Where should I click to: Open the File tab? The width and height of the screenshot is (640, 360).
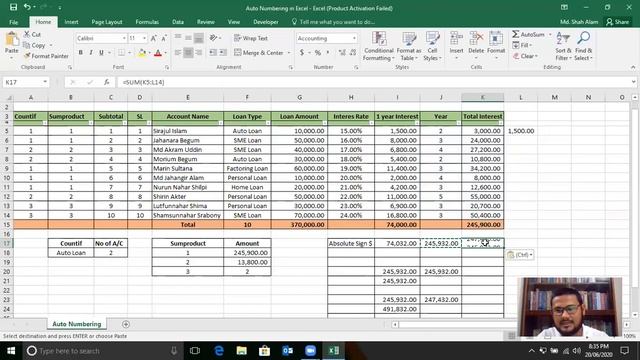pos(13,22)
